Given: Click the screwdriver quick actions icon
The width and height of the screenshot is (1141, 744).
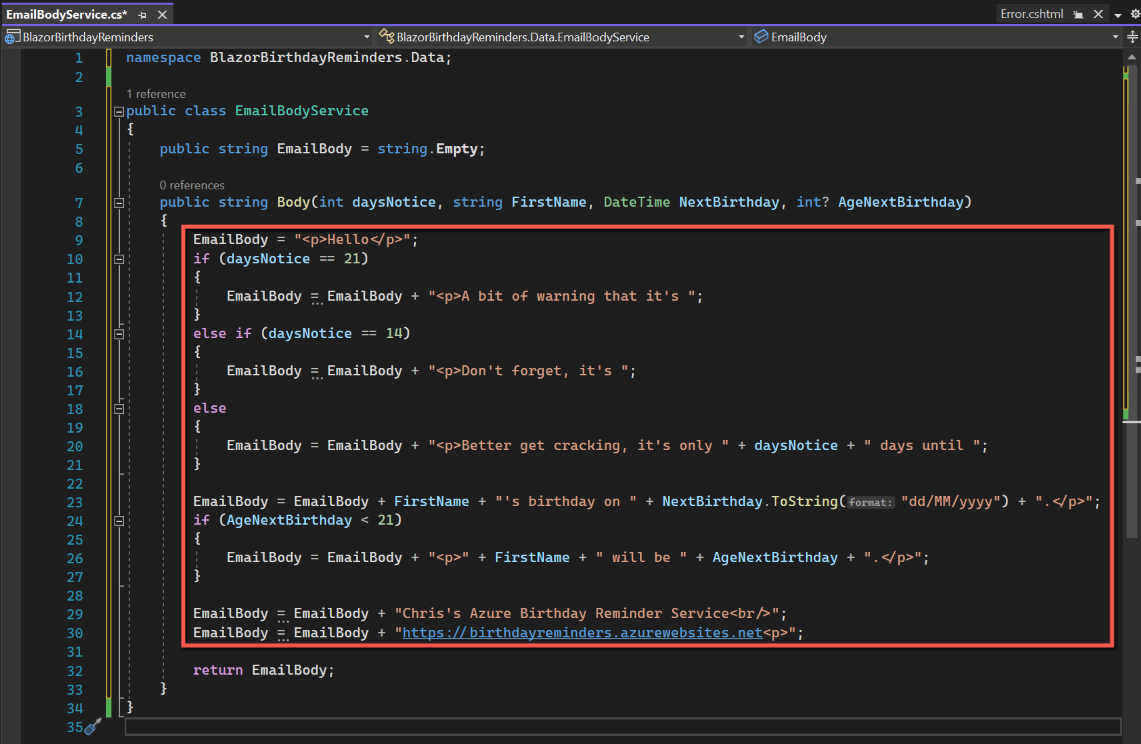Looking at the screenshot, I should [x=93, y=727].
